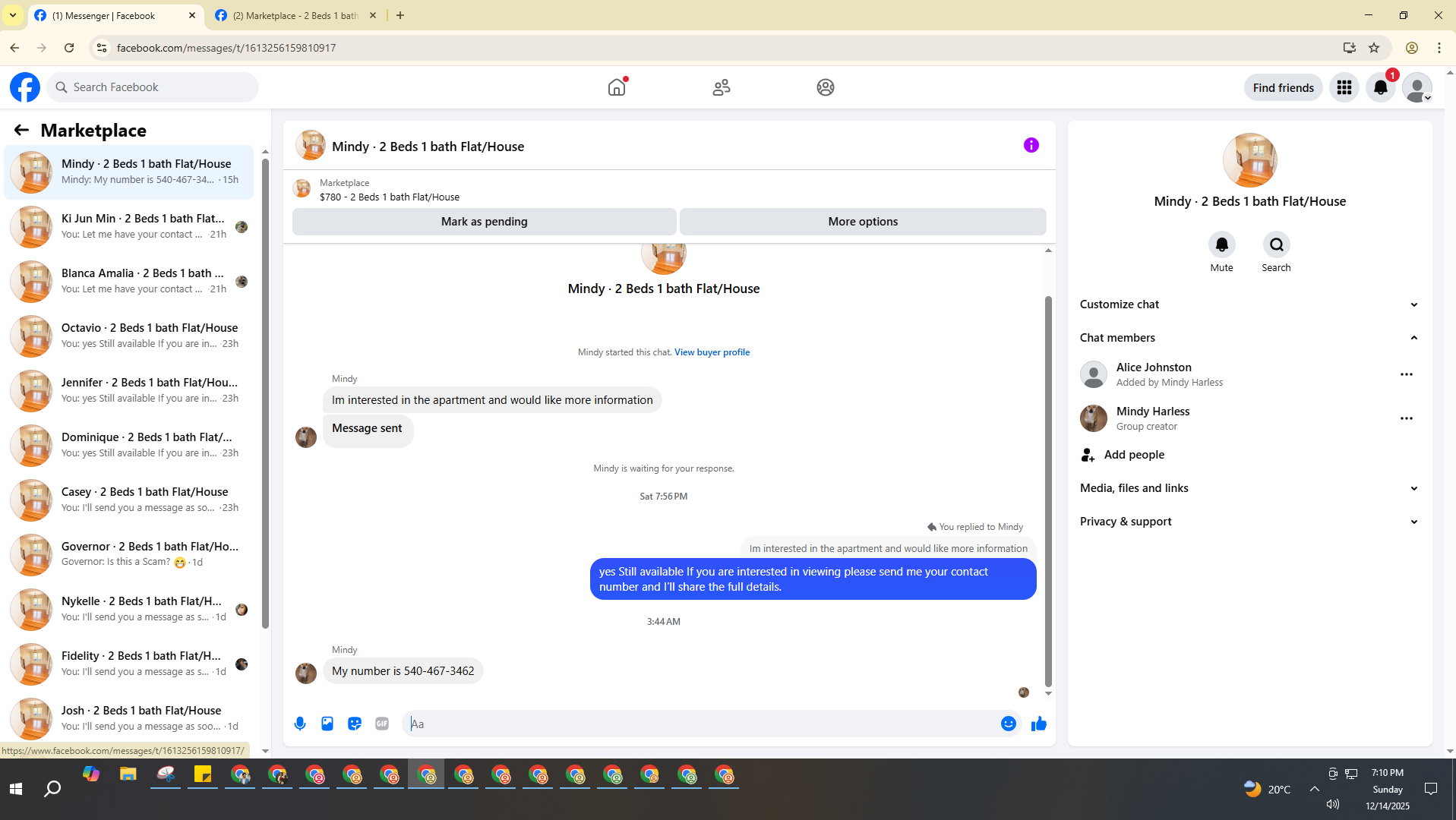Close the Marketplace browser tab
The image size is (1456, 820).
373,15
